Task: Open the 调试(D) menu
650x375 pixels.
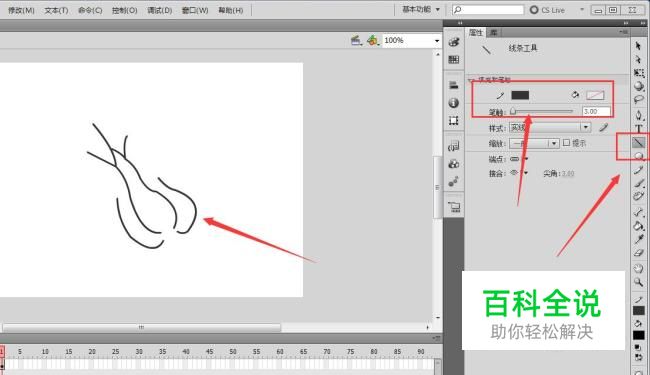Action: tap(160, 10)
